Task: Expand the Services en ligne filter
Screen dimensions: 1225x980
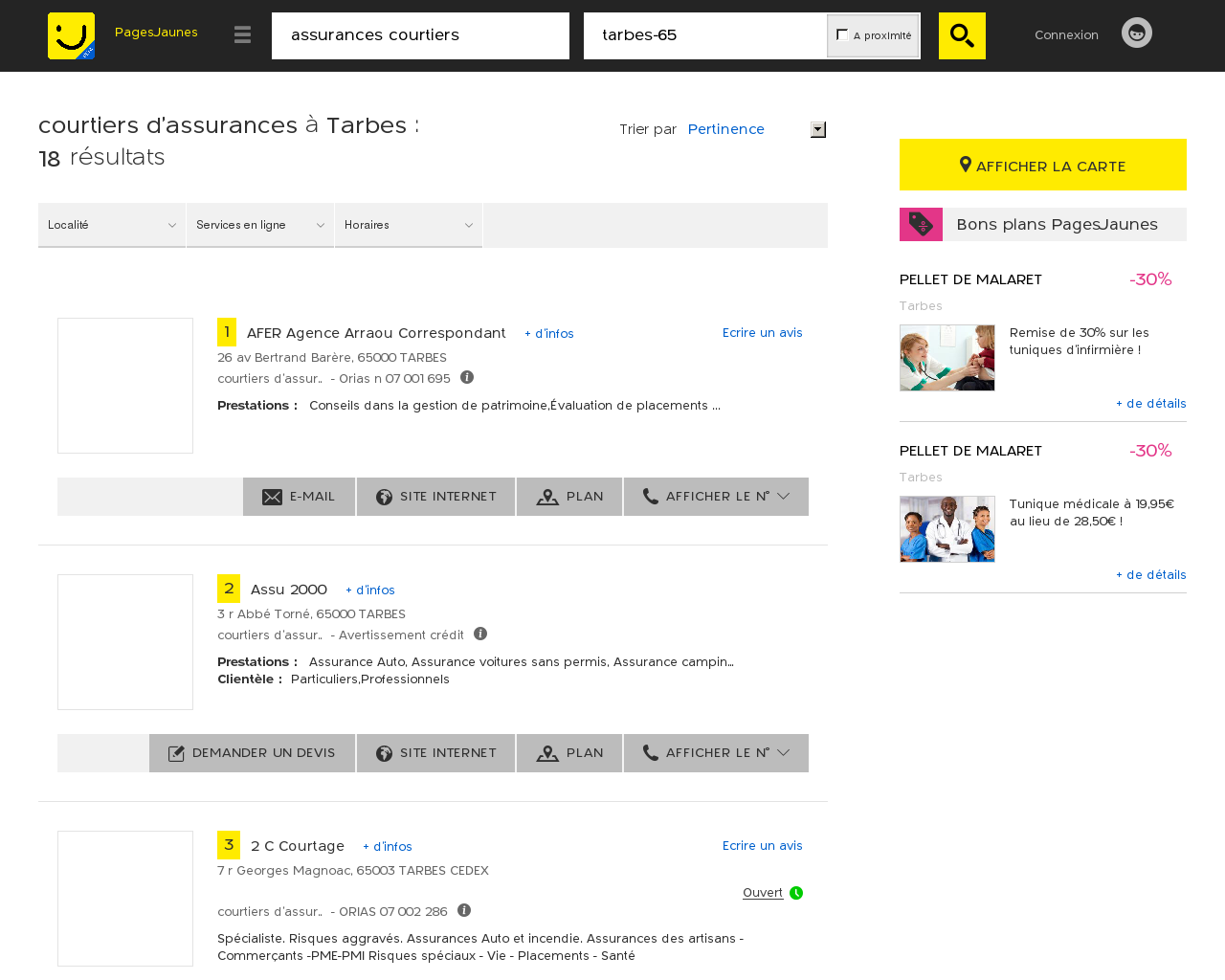Action: (260, 225)
